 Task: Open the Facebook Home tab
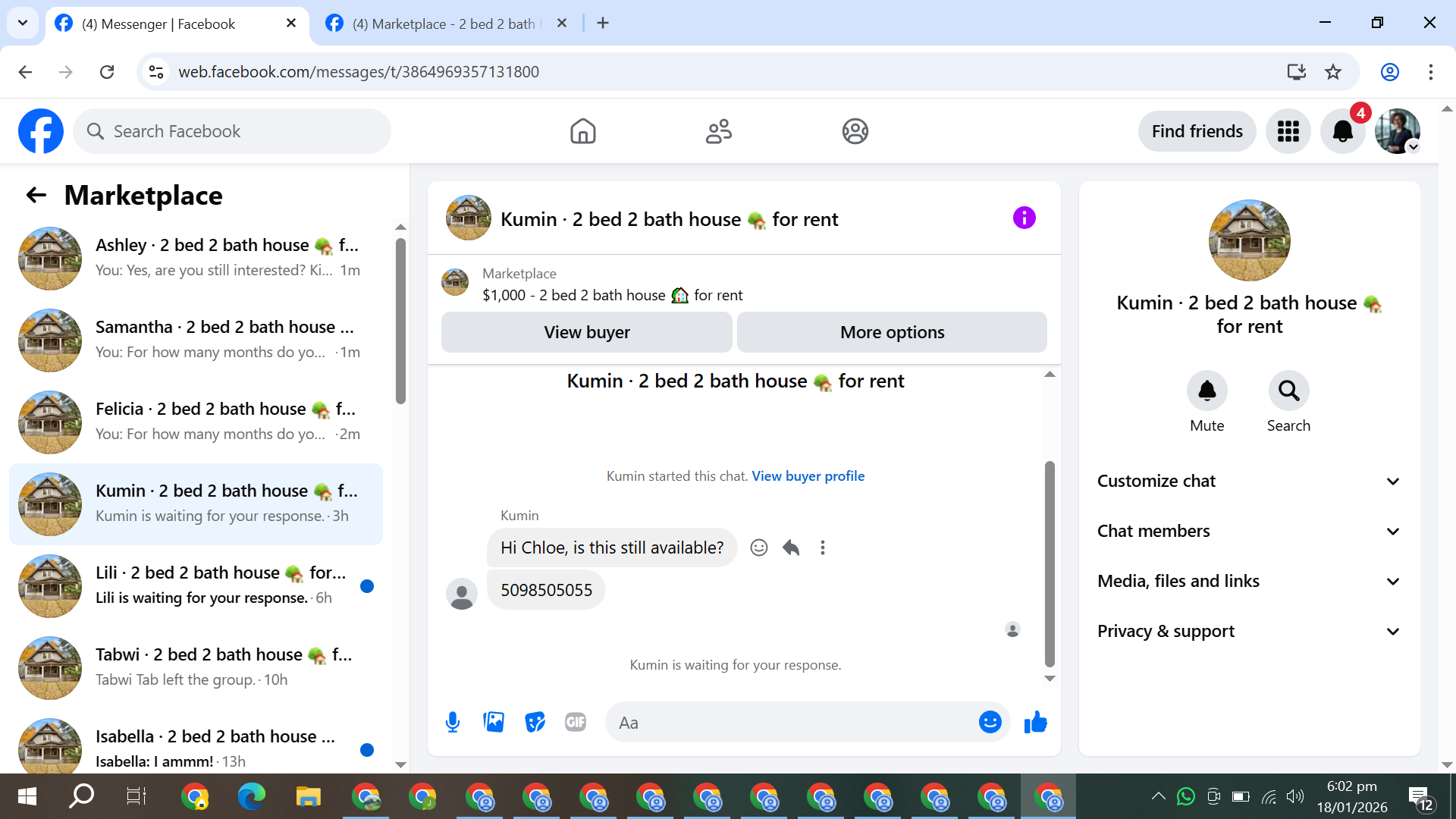pos(582,131)
